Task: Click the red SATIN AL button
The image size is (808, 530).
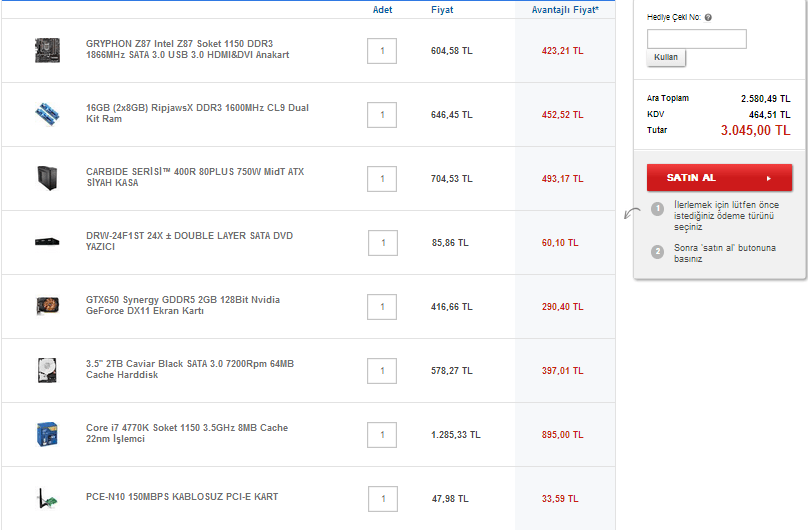Action: click(719, 178)
